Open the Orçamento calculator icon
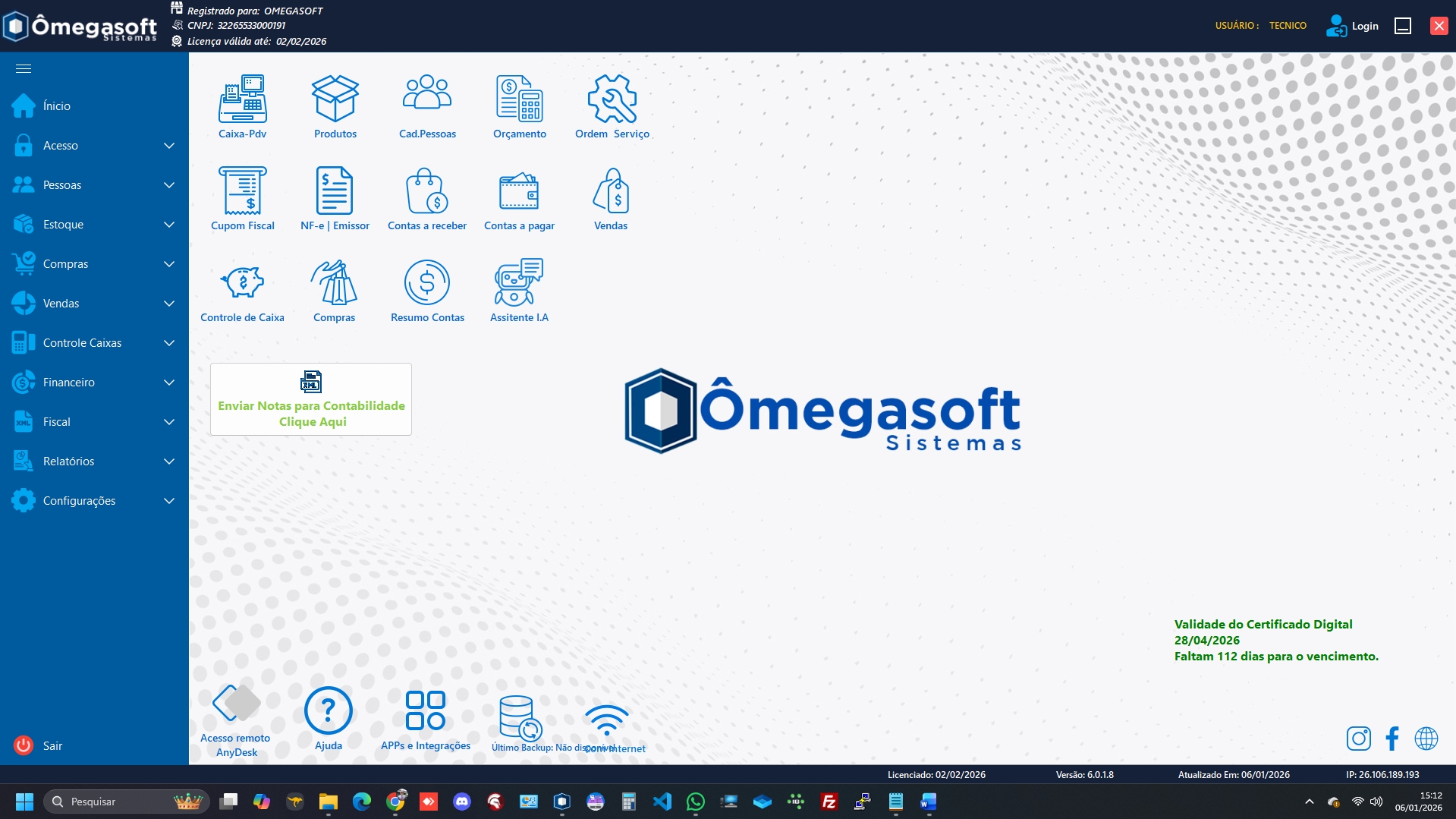Screen dimensions: 1456x819 coord(520,99)
